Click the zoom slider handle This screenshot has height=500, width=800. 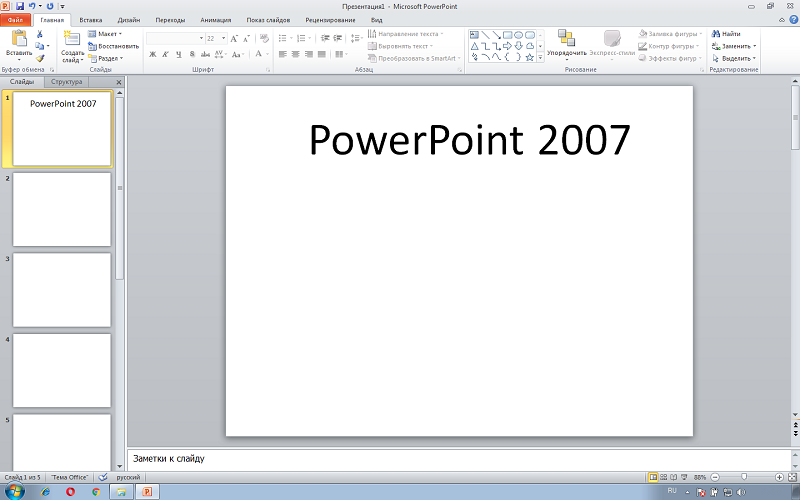744,477
